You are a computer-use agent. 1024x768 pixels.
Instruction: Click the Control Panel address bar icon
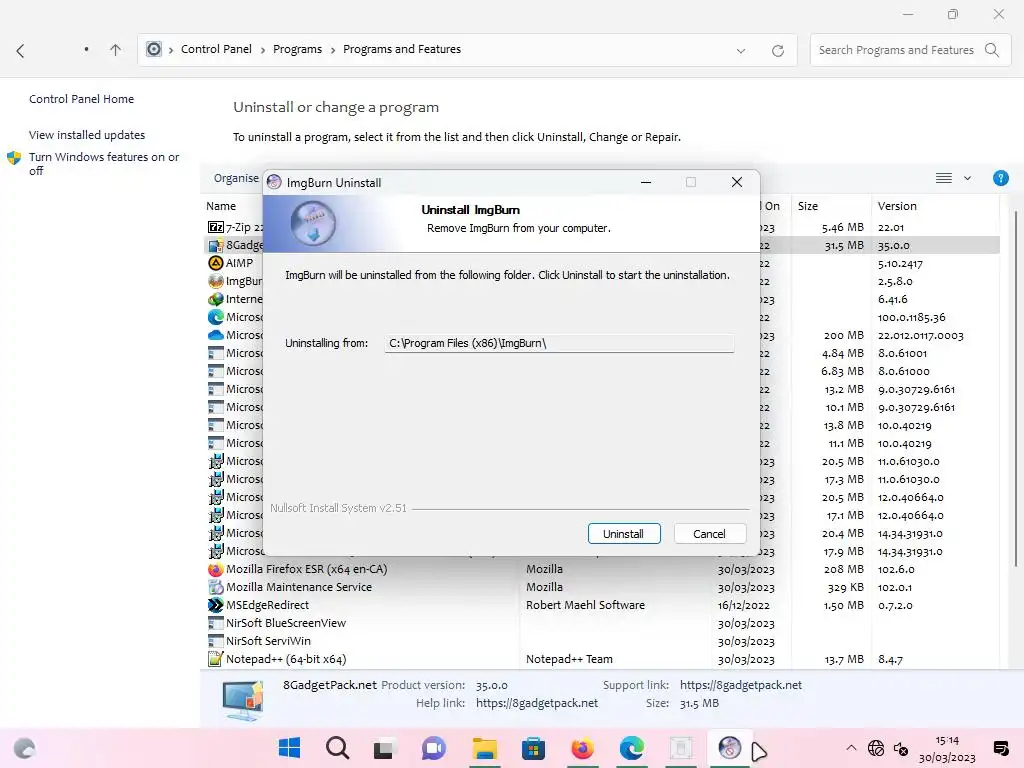153,49
